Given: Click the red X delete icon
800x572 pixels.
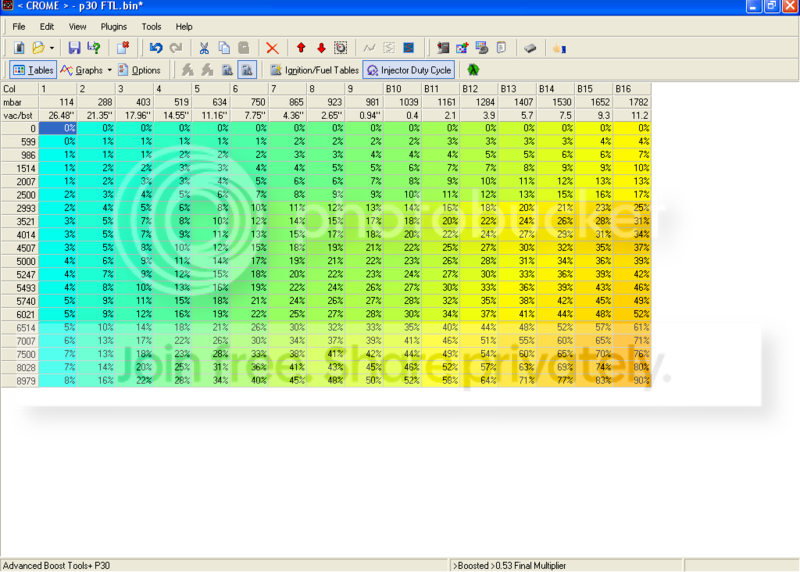Looking at the screenshot, I should (272, 47).
